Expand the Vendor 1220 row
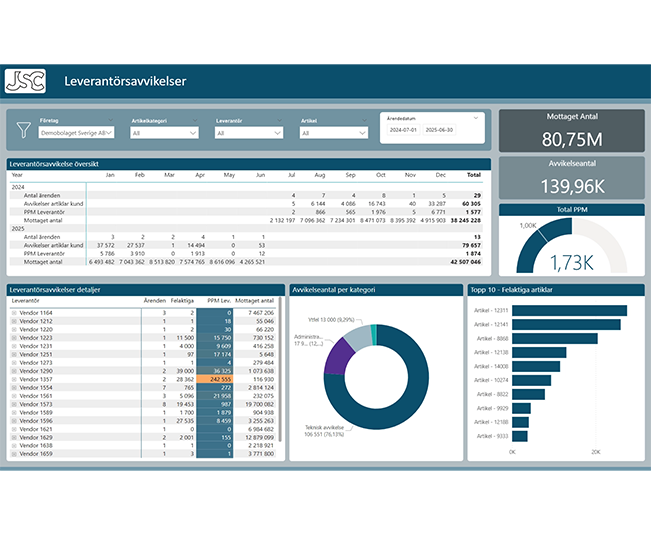 [14, 330]
